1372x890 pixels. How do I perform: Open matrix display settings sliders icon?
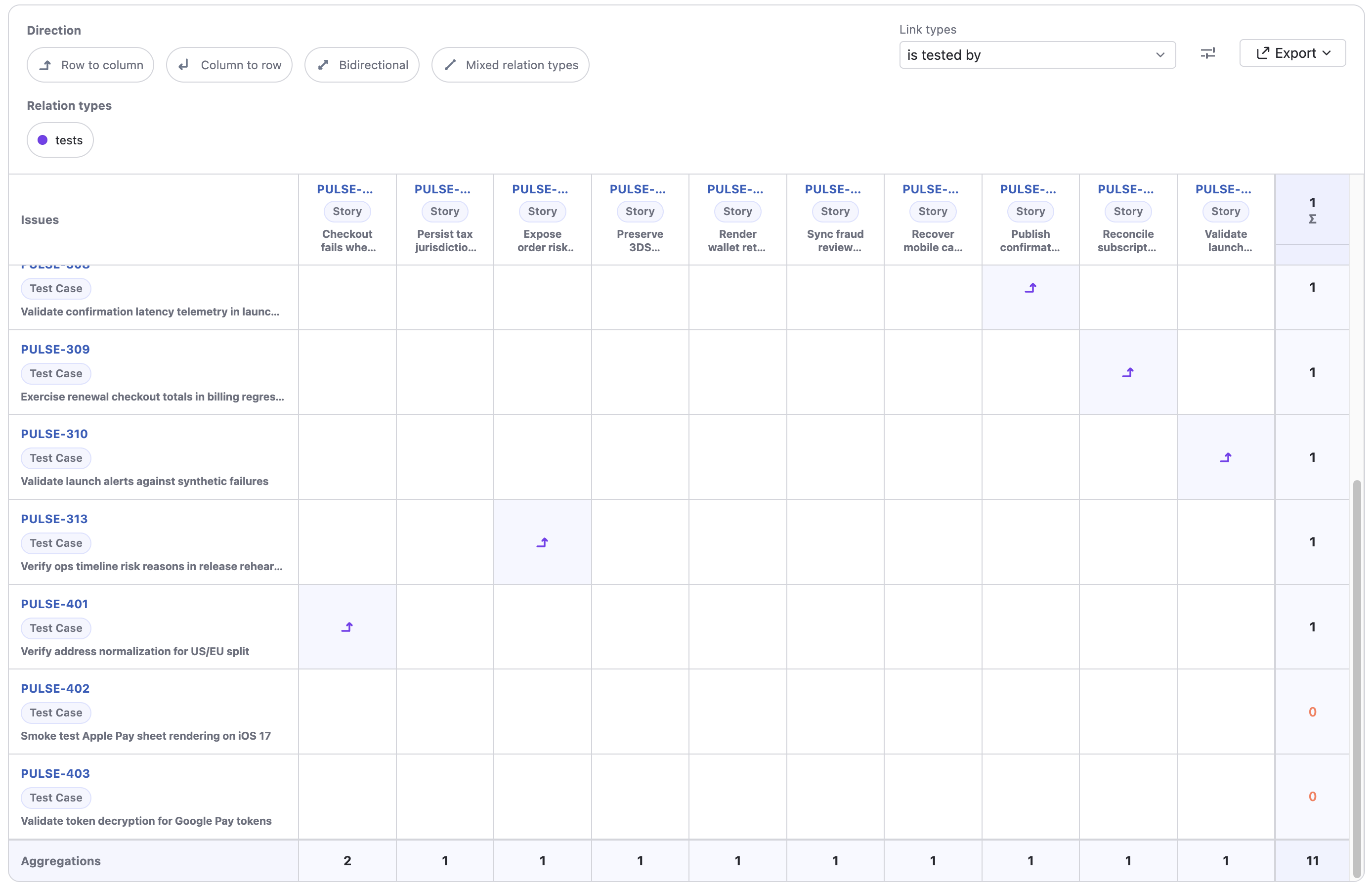click(x=1208, y=53)
